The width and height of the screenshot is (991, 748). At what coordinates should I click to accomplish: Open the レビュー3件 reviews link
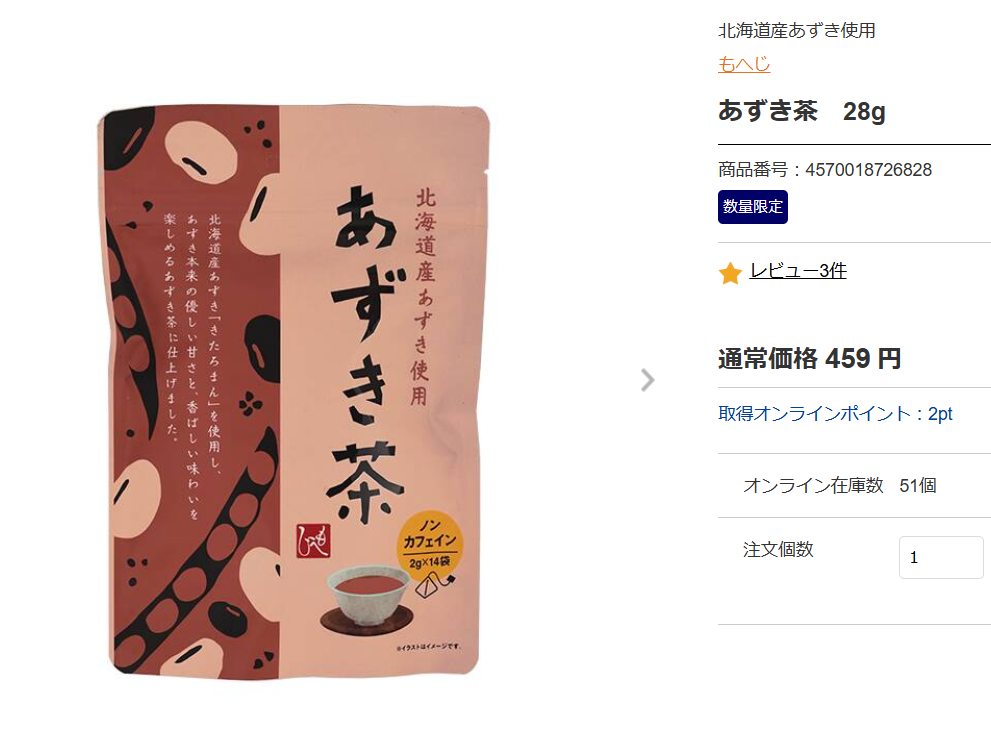point(798,270)
